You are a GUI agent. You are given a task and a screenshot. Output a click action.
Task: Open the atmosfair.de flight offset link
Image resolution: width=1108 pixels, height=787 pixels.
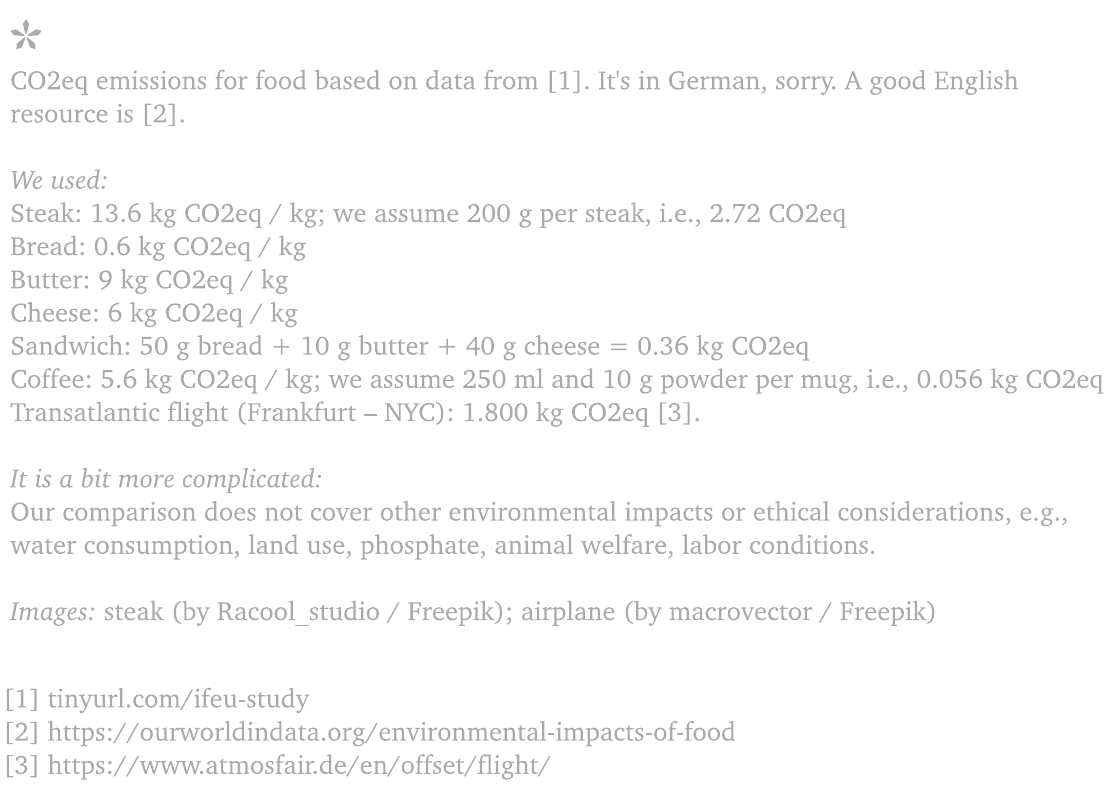tap(299, 765)
